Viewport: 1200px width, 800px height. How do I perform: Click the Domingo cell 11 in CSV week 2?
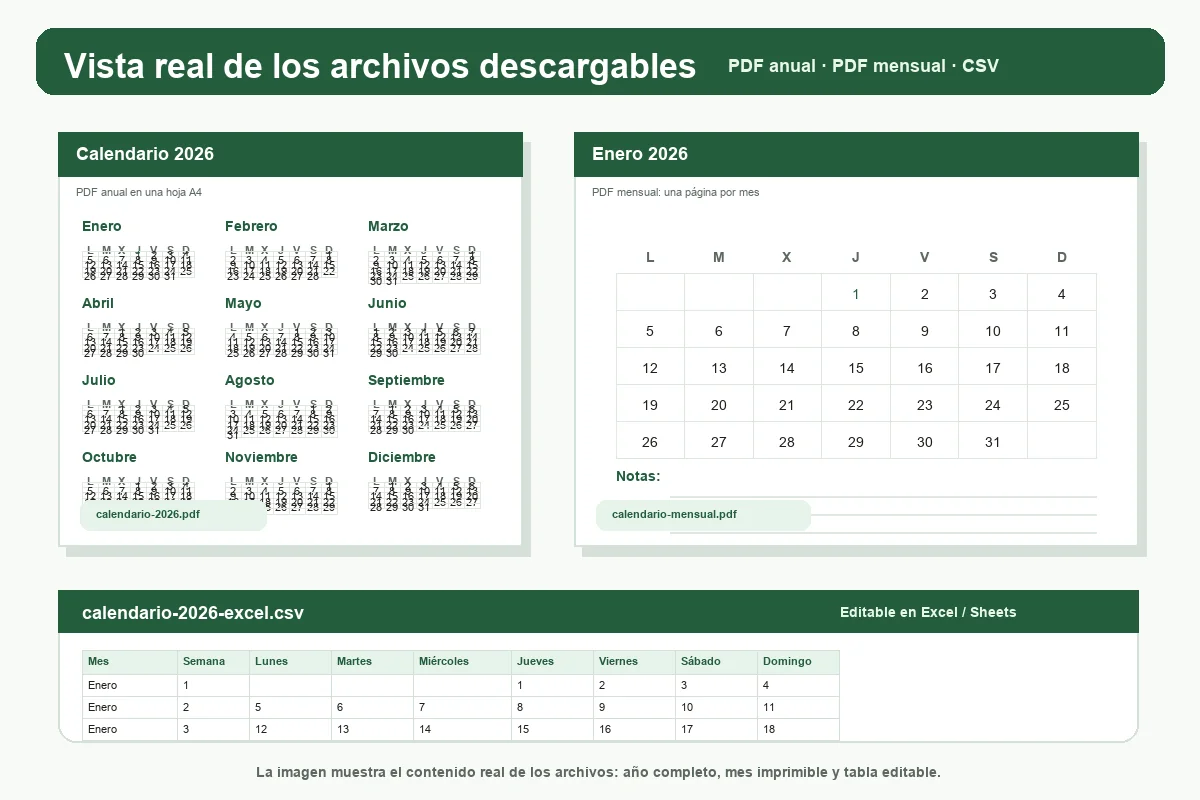pos(798,707)
